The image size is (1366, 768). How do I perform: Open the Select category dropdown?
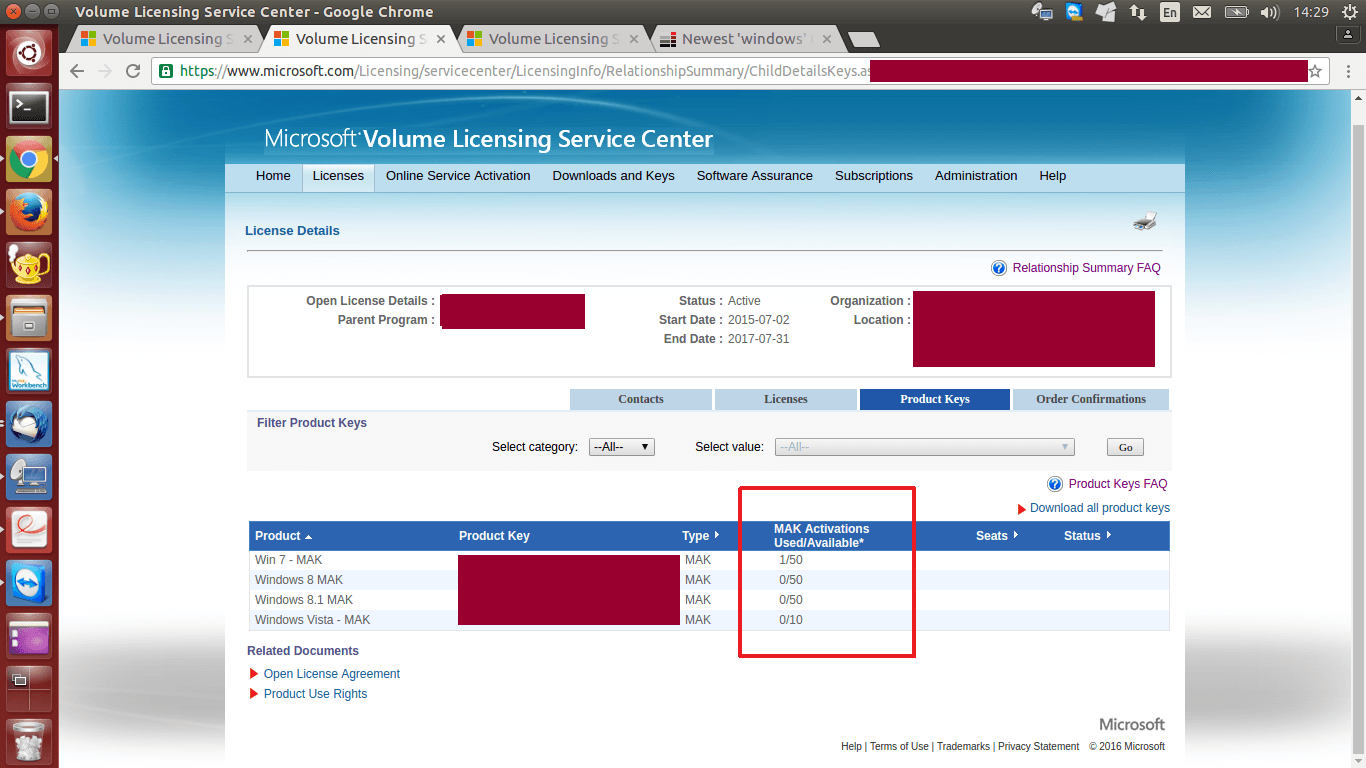(x=621, y=447)
